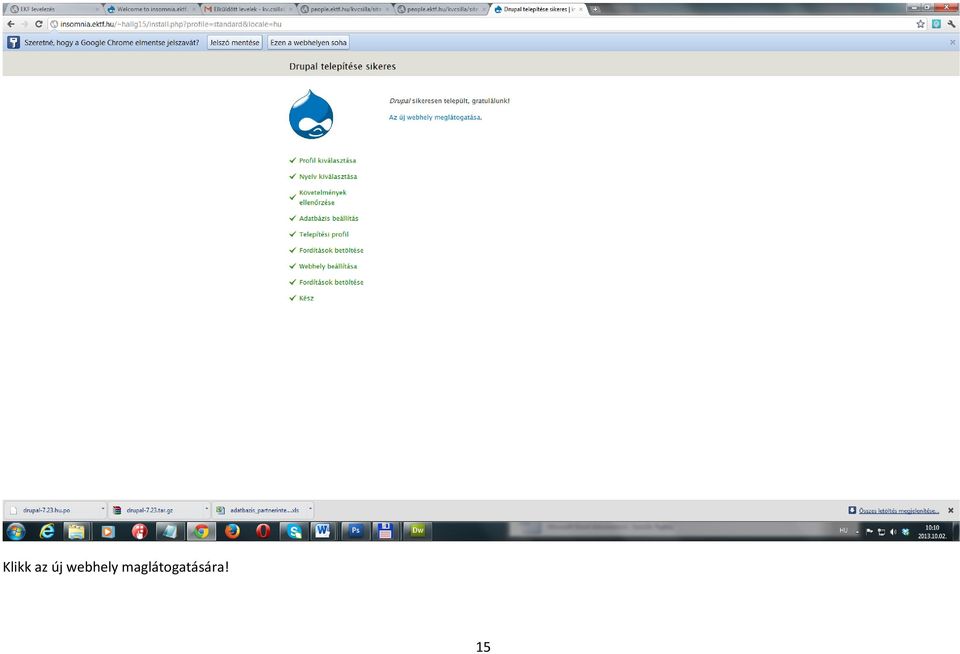The height and width of the screenshot is (654, 960).
Task: Reload the page with the refresh icon
Action: tap(39, 24)
